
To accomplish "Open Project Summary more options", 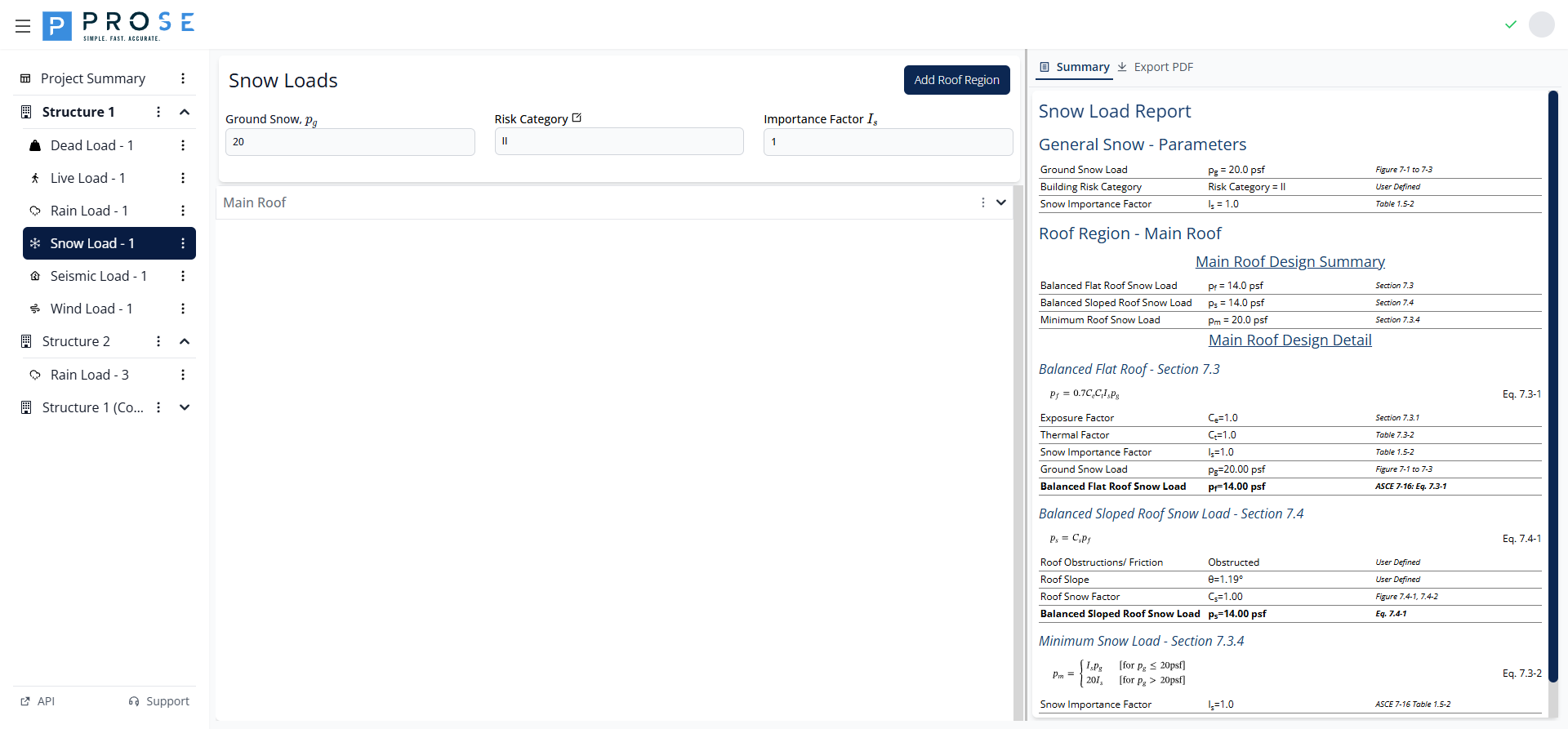I will (x=183, y=78).
